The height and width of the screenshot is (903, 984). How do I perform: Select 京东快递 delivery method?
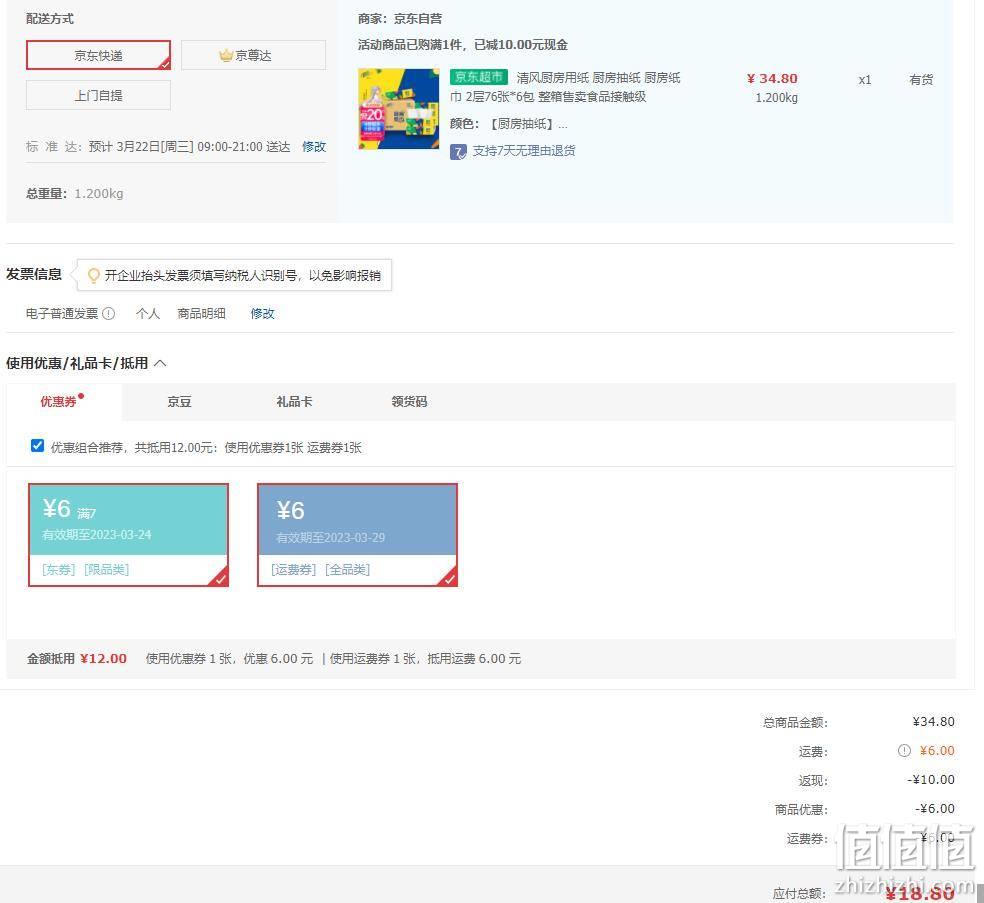pyautogui.click(x=99, y=55)
